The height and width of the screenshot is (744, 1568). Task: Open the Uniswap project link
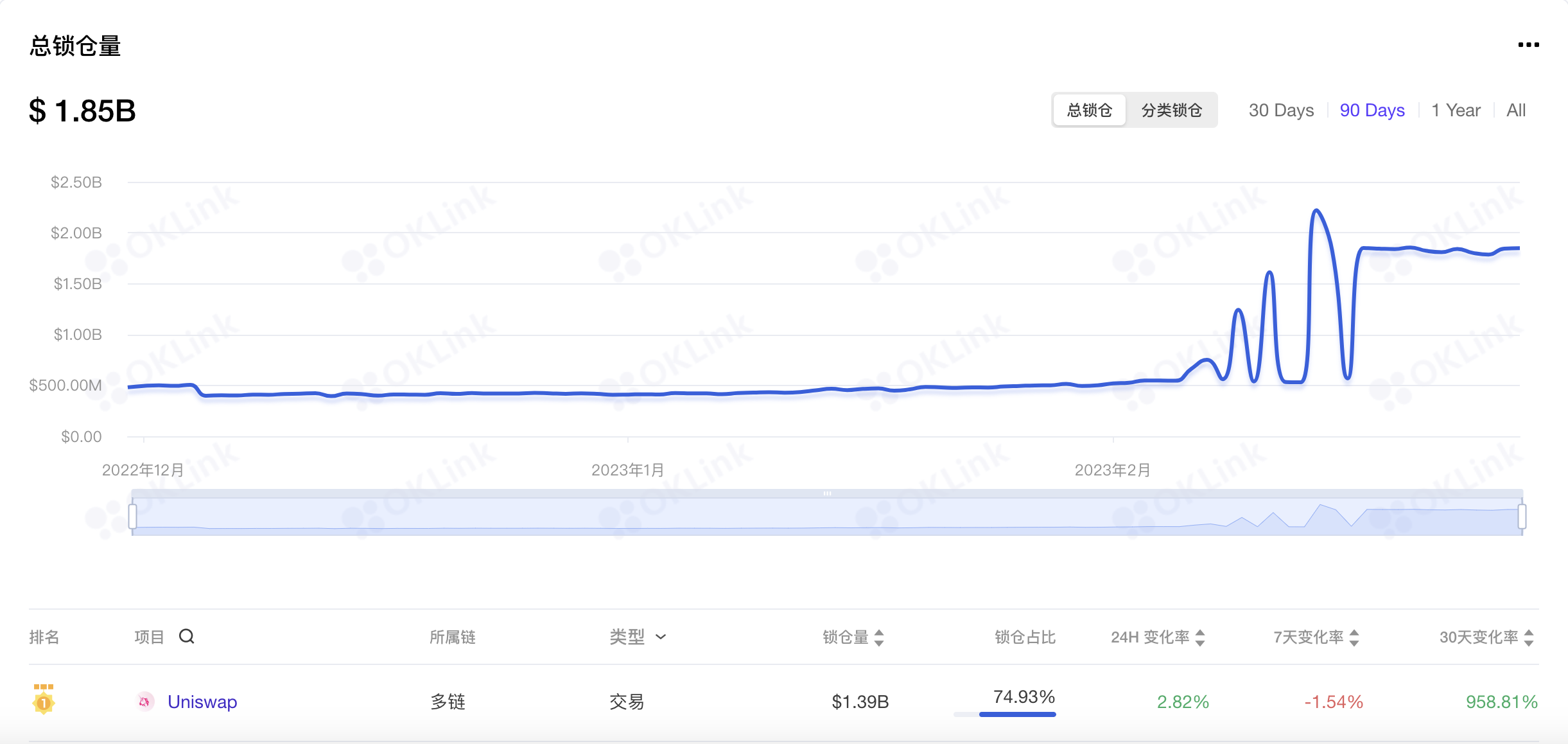tap(202, 702)
